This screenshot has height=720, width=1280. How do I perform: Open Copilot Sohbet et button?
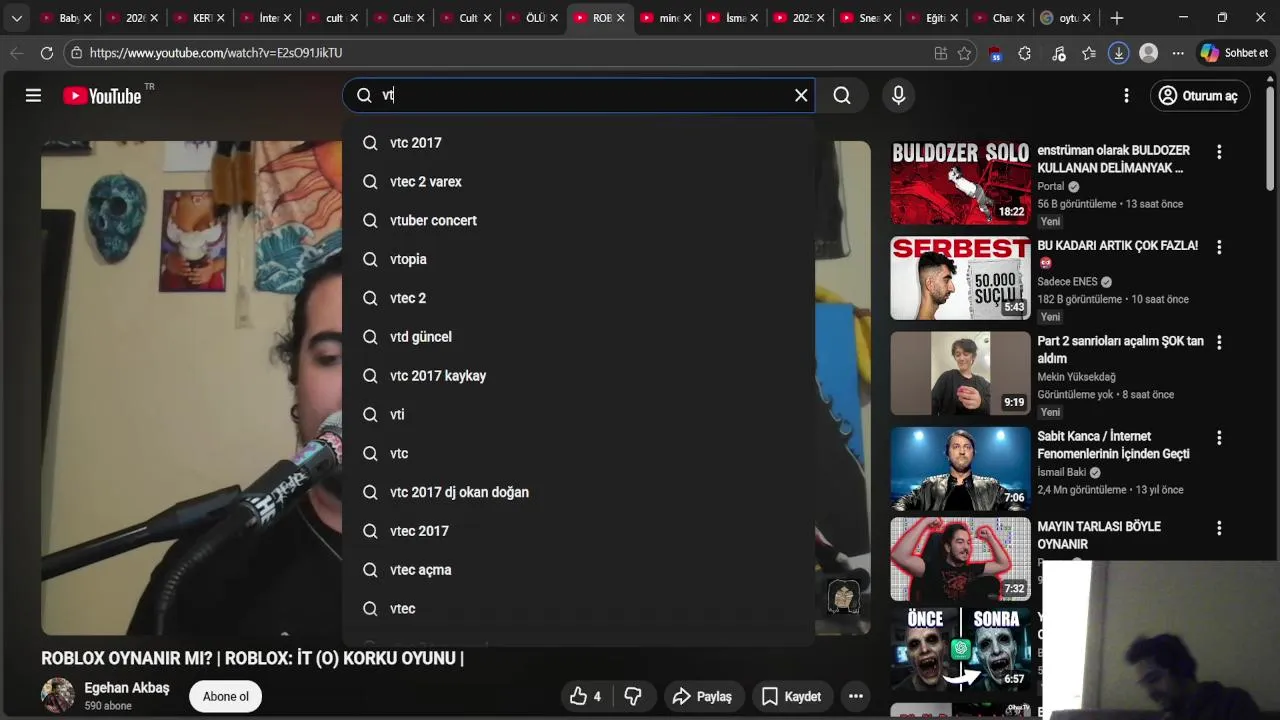coord(1236,53)
